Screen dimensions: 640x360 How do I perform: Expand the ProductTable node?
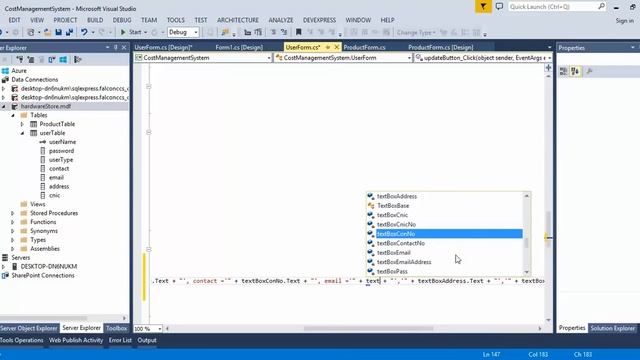click(22, 124)
